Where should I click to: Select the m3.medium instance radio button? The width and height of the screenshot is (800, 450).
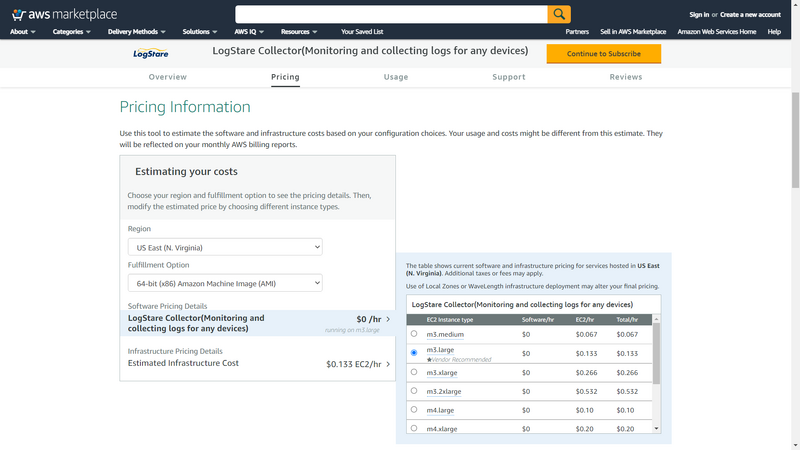pos(414,334)
